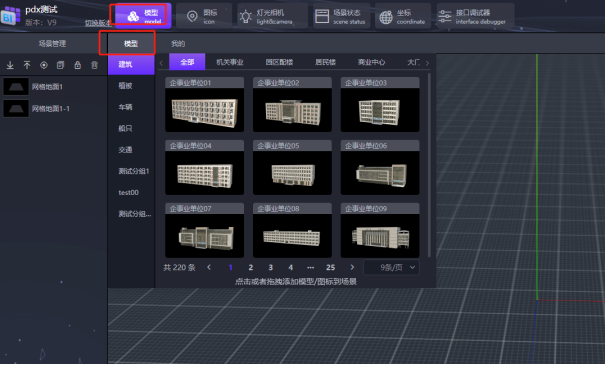605x365 pixels.
Task: Switch to the 模型 sub-tab
Action: 131,44
